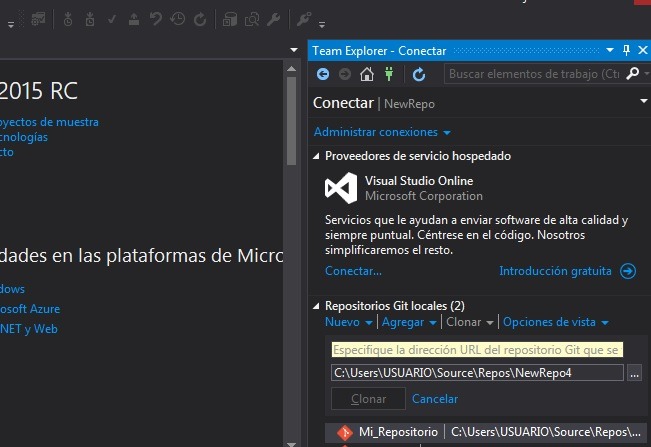Click the wrench with circle toolbar icon
The width and height of the screenshot is (651, 447).
303,19
